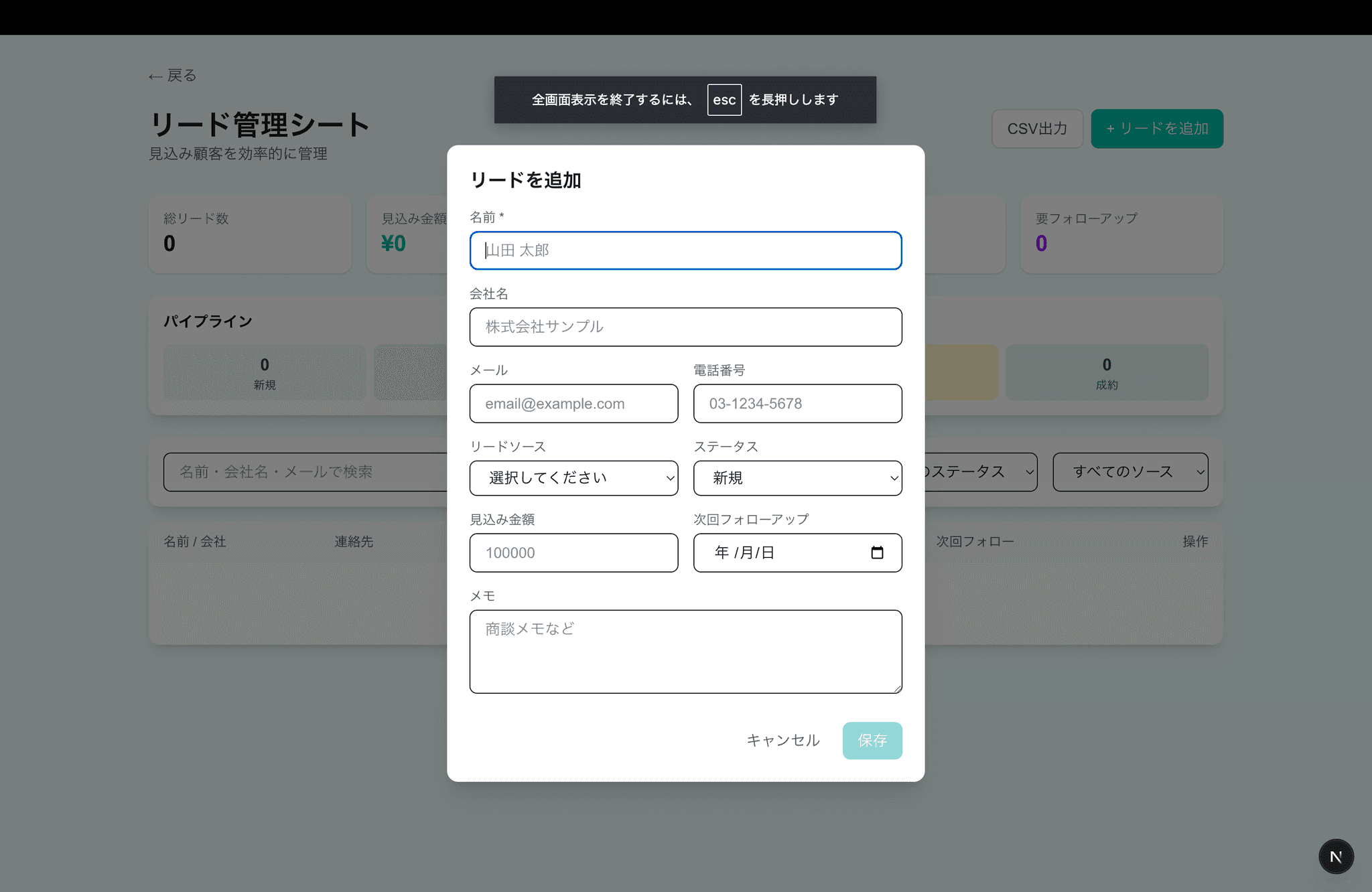Open the リードソース dropdown
1372x892 pixels.
pos(573,478)
